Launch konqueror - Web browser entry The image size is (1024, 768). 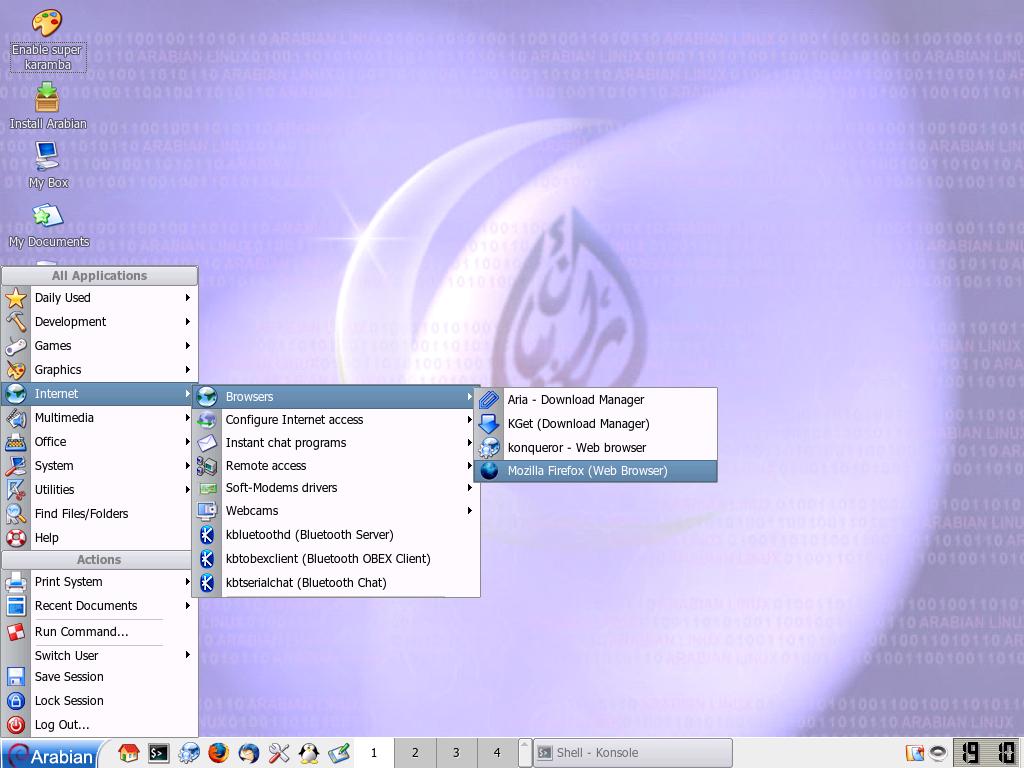[596, 448]
